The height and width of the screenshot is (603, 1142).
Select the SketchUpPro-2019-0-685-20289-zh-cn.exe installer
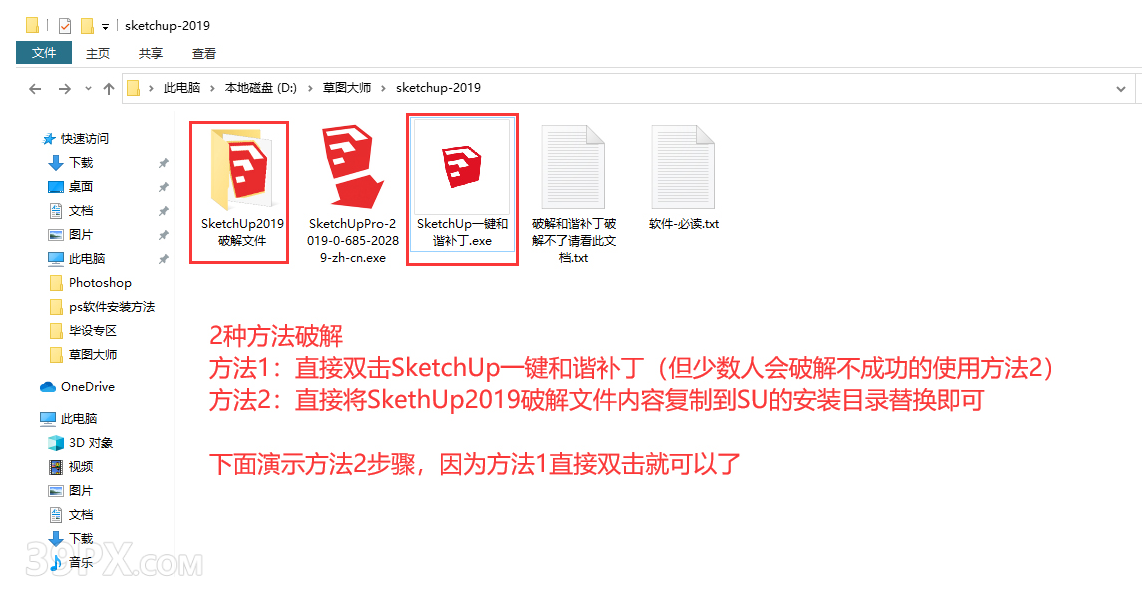[x=353, y=194]
